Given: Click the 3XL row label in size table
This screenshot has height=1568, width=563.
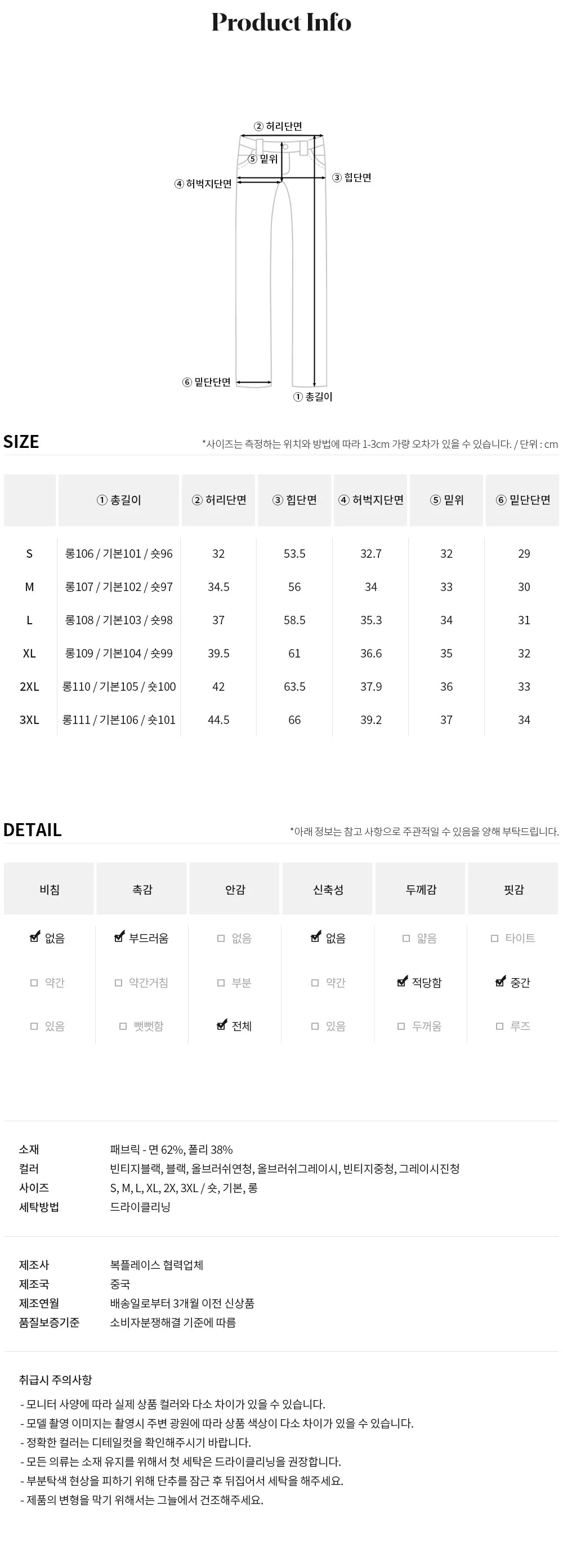Looking at the screenshot, I should click(x=29, y=720).
